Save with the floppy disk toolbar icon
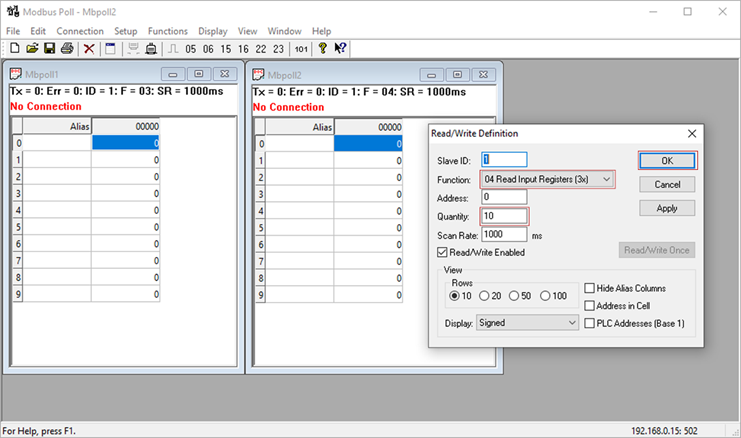 tap(50, 48)
